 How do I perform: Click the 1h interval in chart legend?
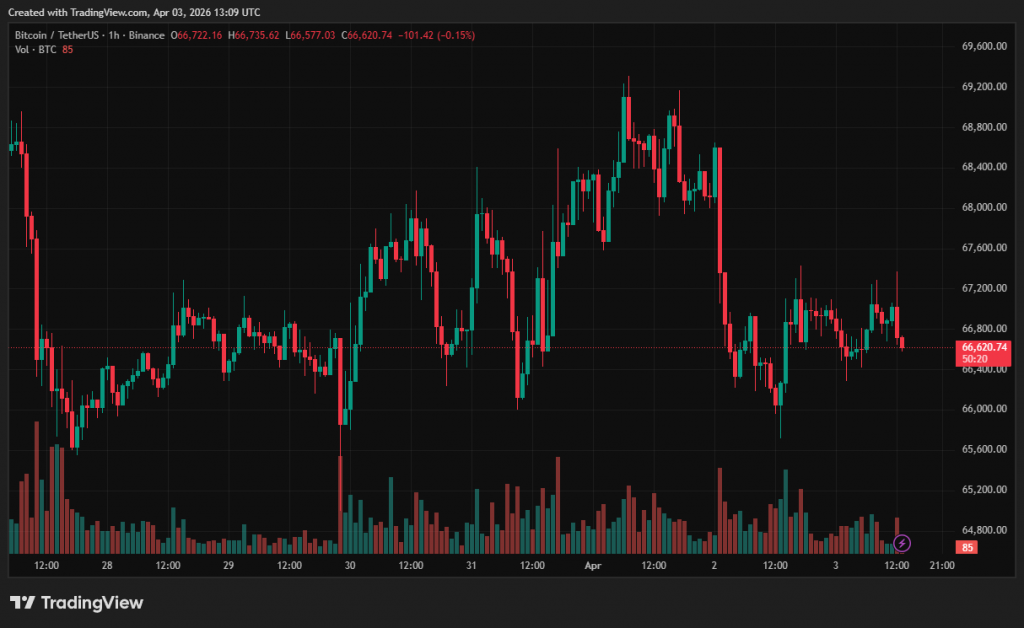click(115, 35)
